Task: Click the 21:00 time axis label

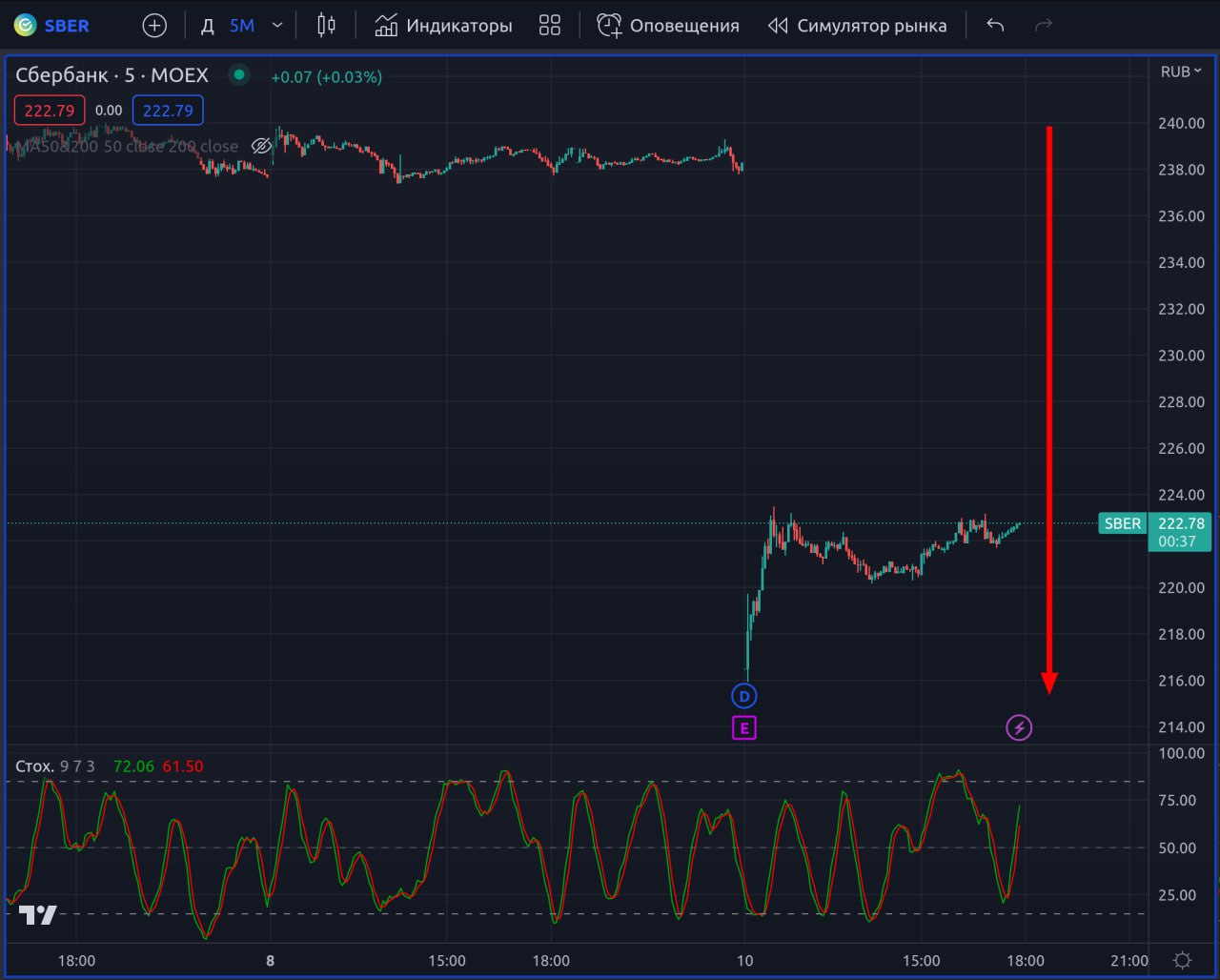Action: [x=1128, y=961]
